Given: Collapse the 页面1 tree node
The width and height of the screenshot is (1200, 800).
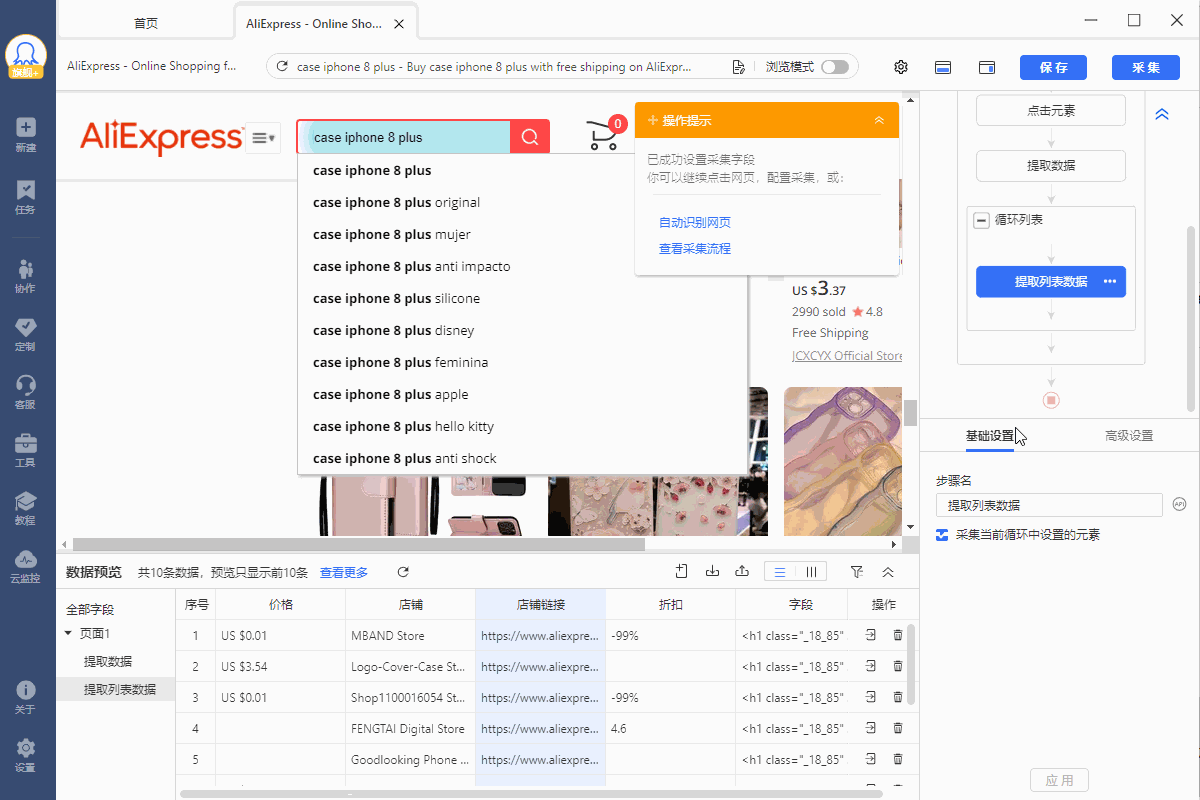Looking at the screenshot, I should 68,633.
